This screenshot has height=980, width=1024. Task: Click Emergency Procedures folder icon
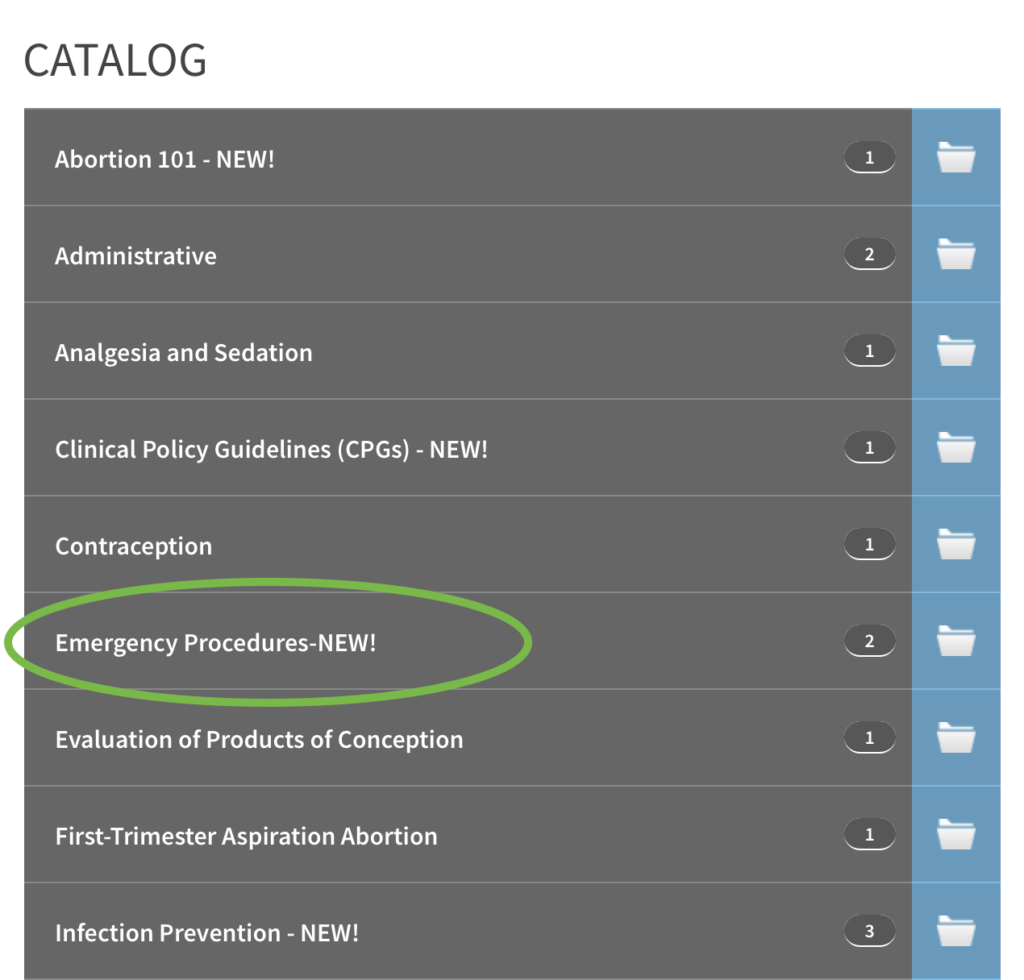tap(955, 640)
